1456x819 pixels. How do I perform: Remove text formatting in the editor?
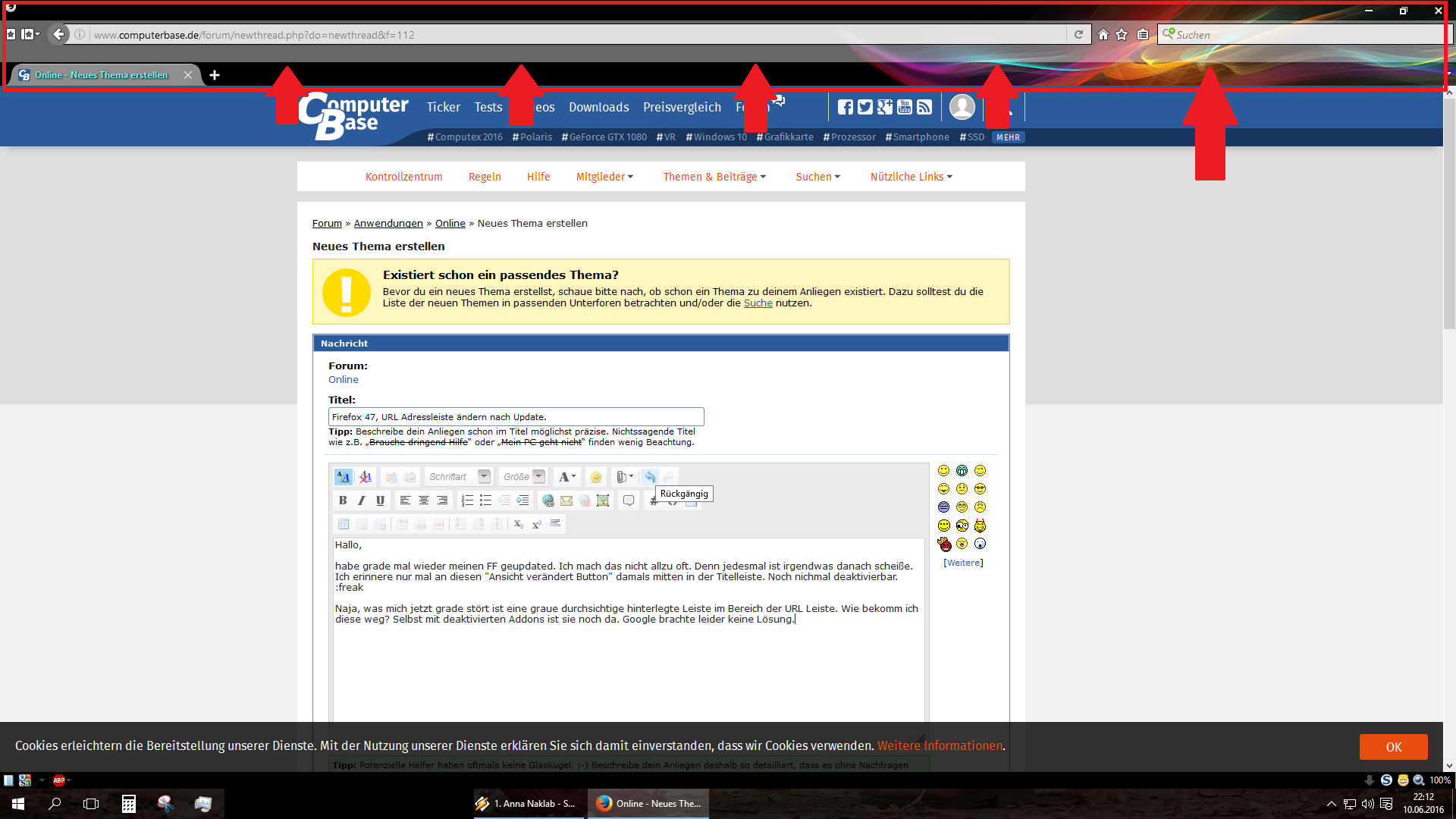[x=366, y=477]
